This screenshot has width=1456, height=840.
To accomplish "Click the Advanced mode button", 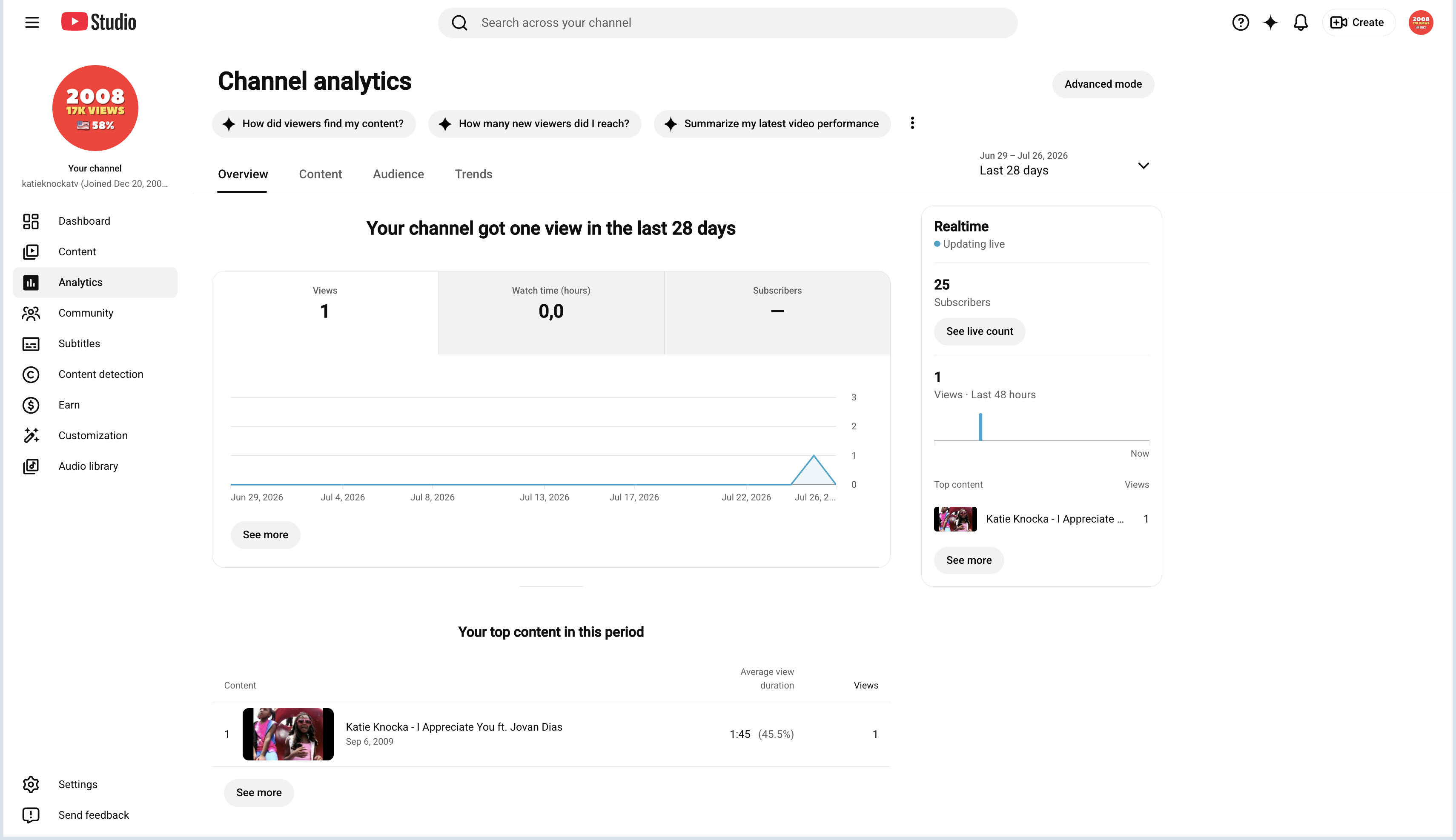I will pos(1103,84).
